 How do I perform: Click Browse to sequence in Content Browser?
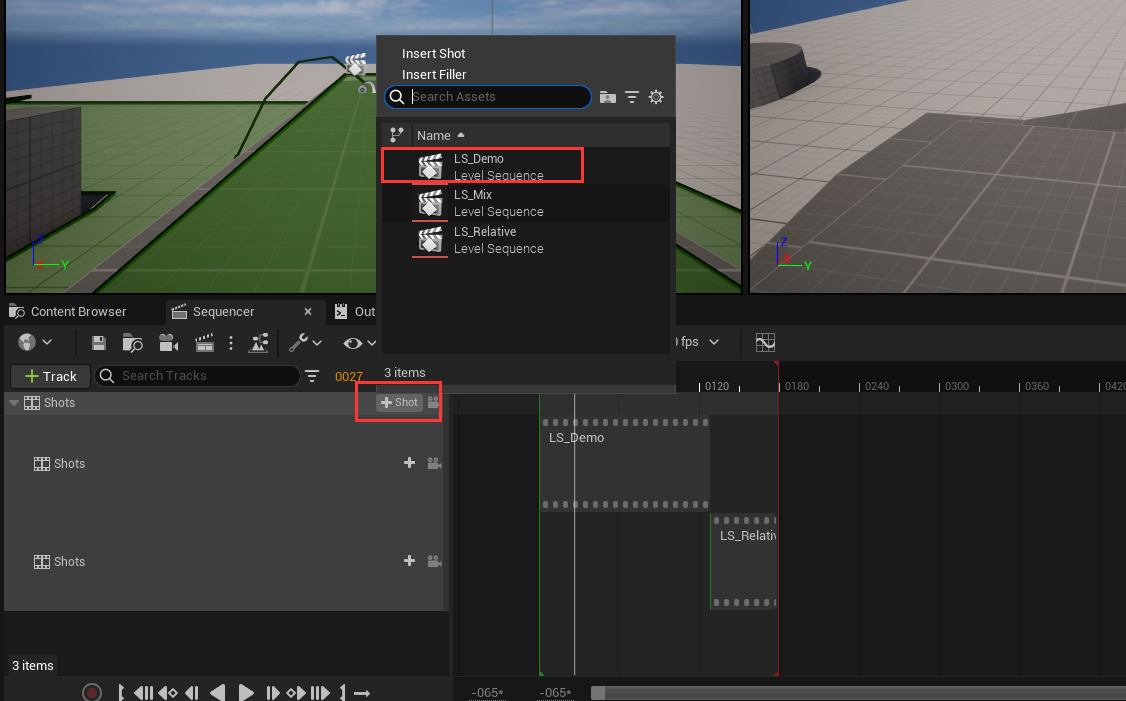132,343
